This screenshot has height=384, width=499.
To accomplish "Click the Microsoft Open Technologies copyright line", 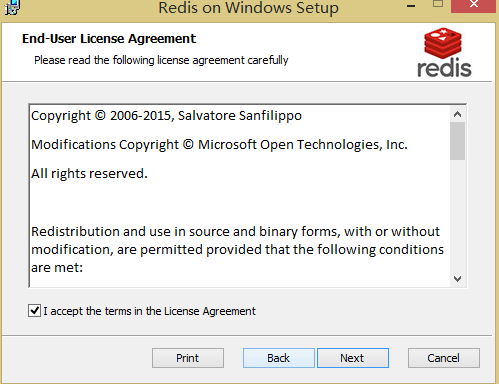I will click(x=219, y=145).
